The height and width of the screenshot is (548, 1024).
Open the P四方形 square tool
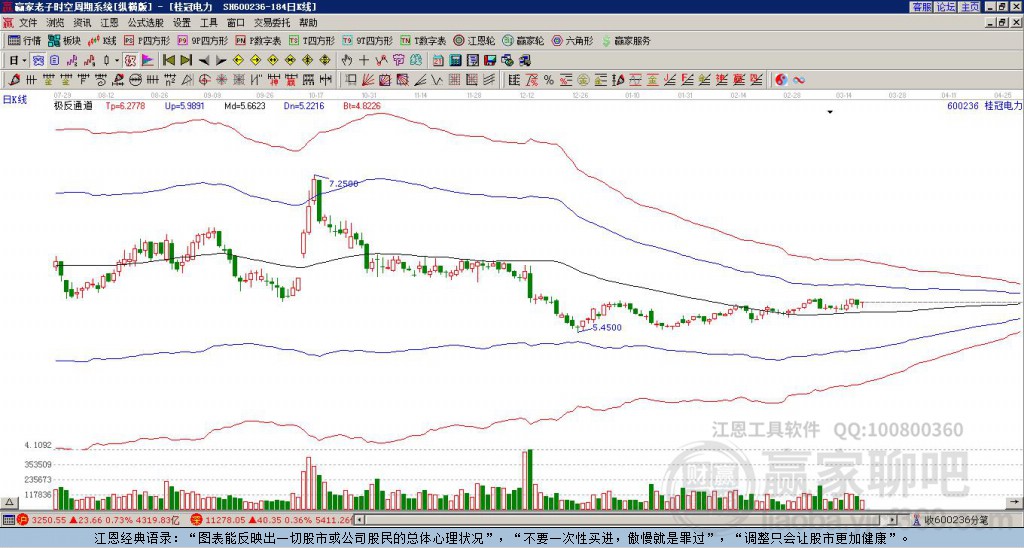point(148,40)
